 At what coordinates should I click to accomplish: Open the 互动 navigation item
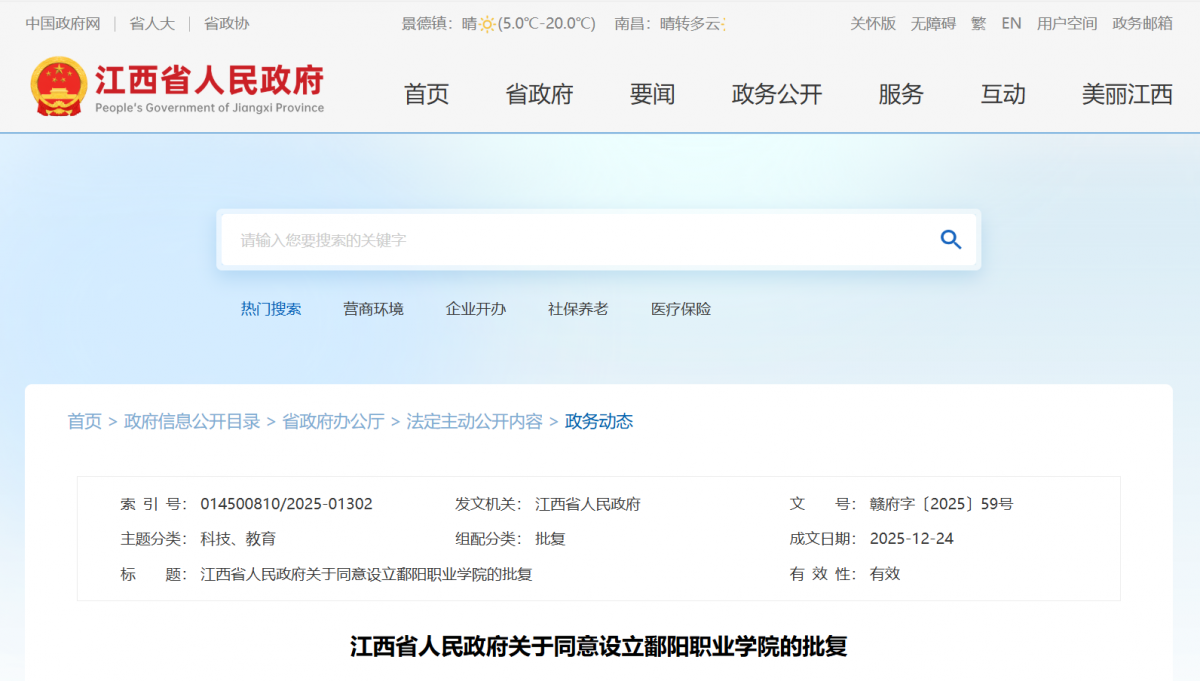tap(1002, 94)
